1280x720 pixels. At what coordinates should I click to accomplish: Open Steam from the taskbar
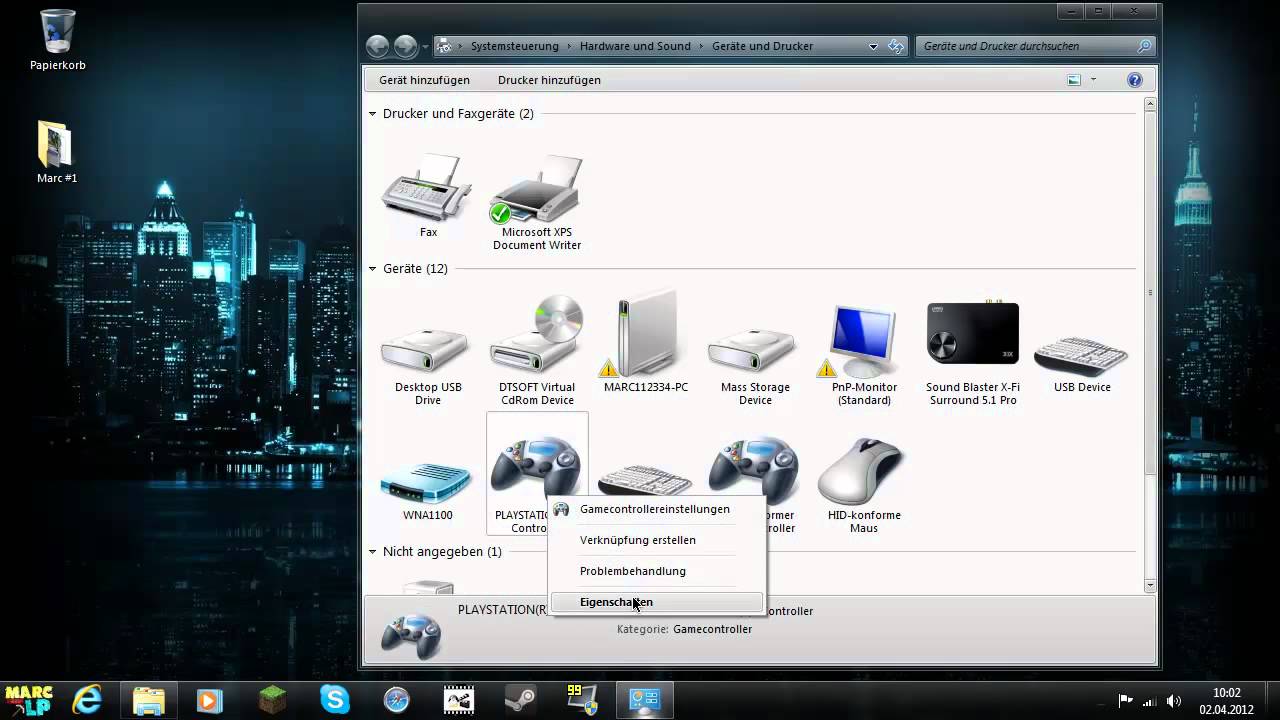point(520,700)
